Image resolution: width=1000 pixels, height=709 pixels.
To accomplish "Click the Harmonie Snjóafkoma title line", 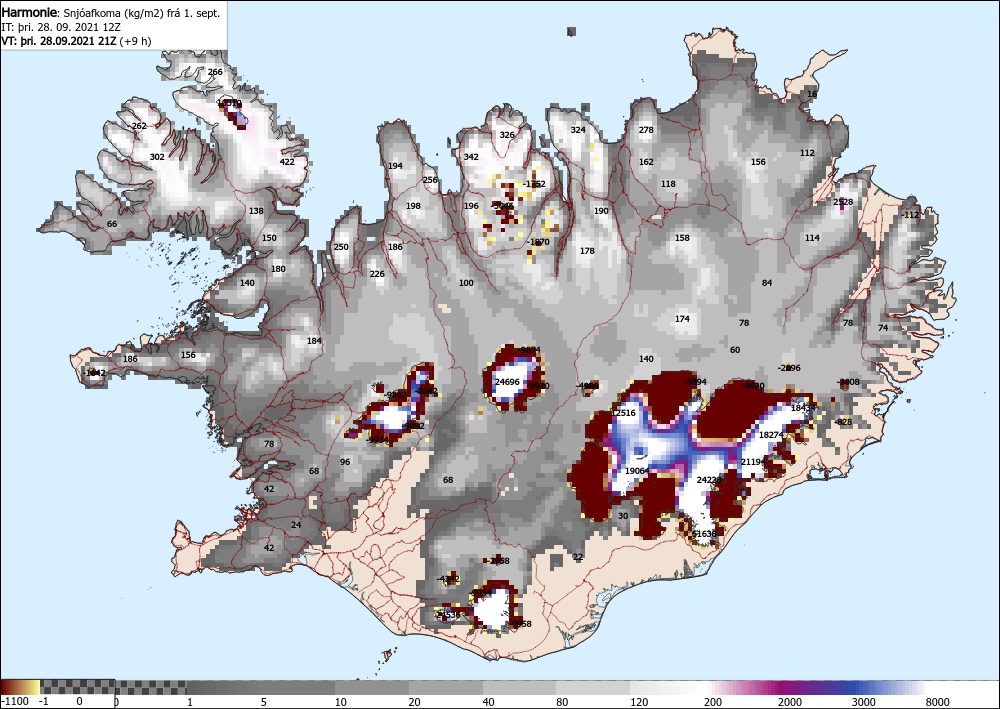I will click(111, 13).
